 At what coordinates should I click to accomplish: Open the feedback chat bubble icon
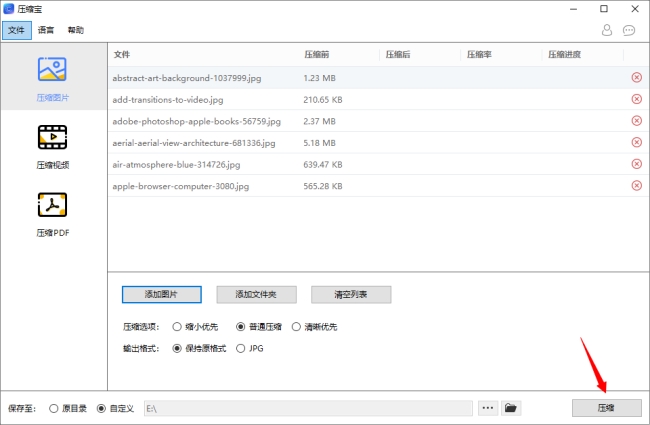coord(629,30)
